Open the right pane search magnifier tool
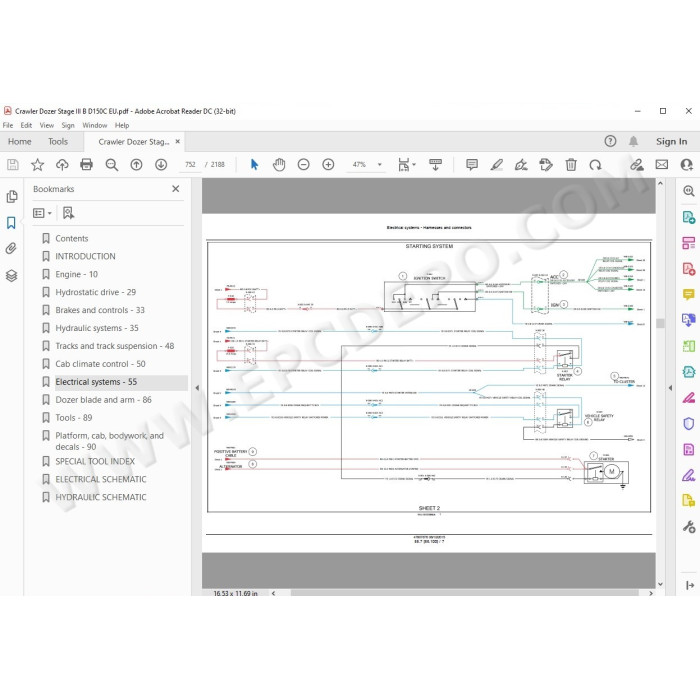The height and width of the screenshot is (700, 700). 689,192
